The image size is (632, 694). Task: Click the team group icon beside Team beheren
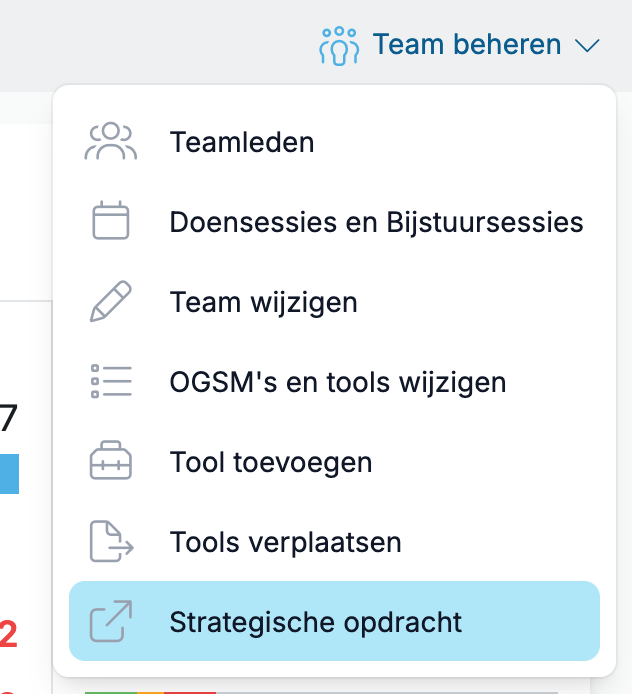click(x=339, y=46)
